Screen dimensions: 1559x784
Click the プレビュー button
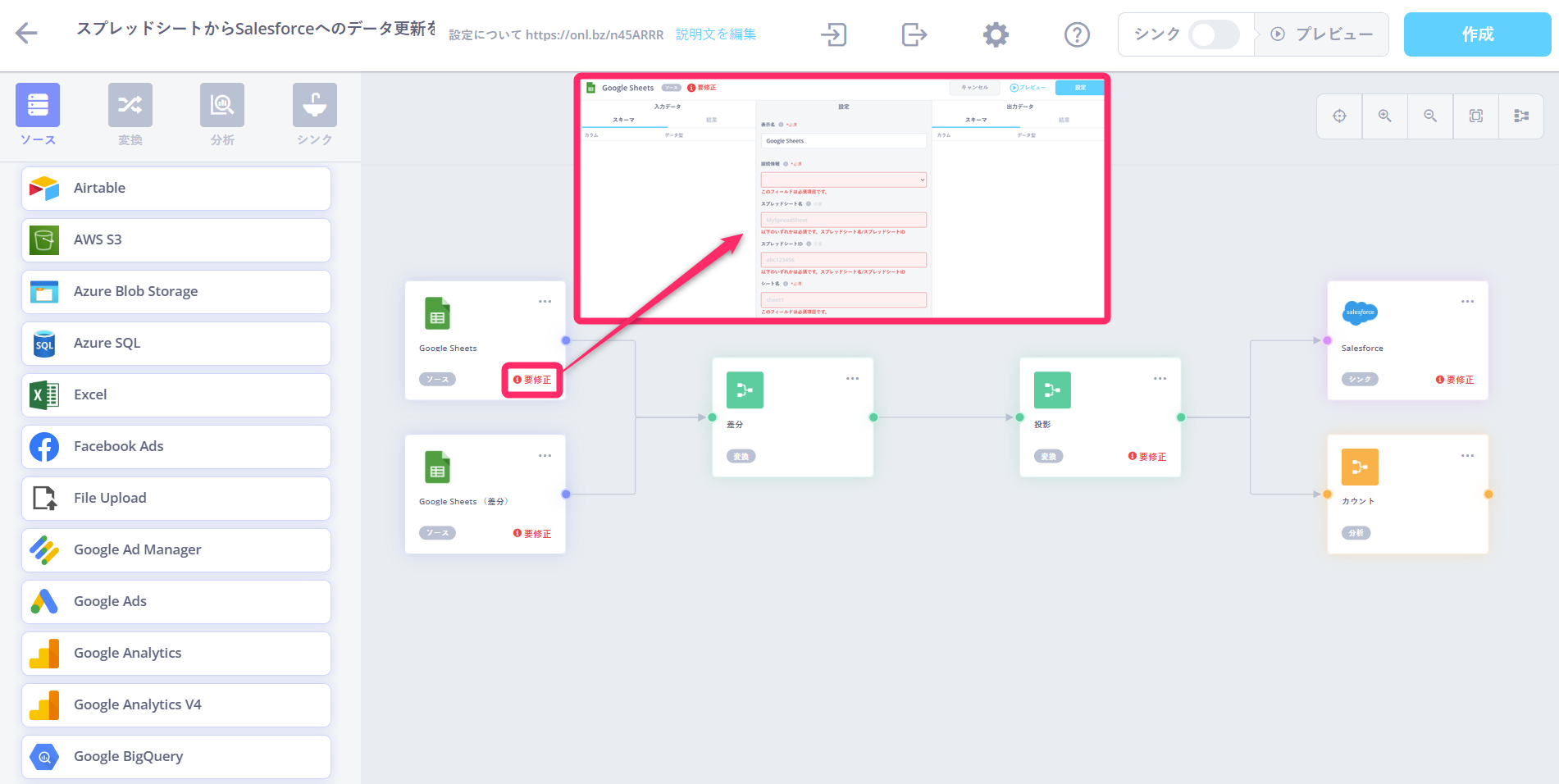pyautogui.click(x=1321, y=34)
